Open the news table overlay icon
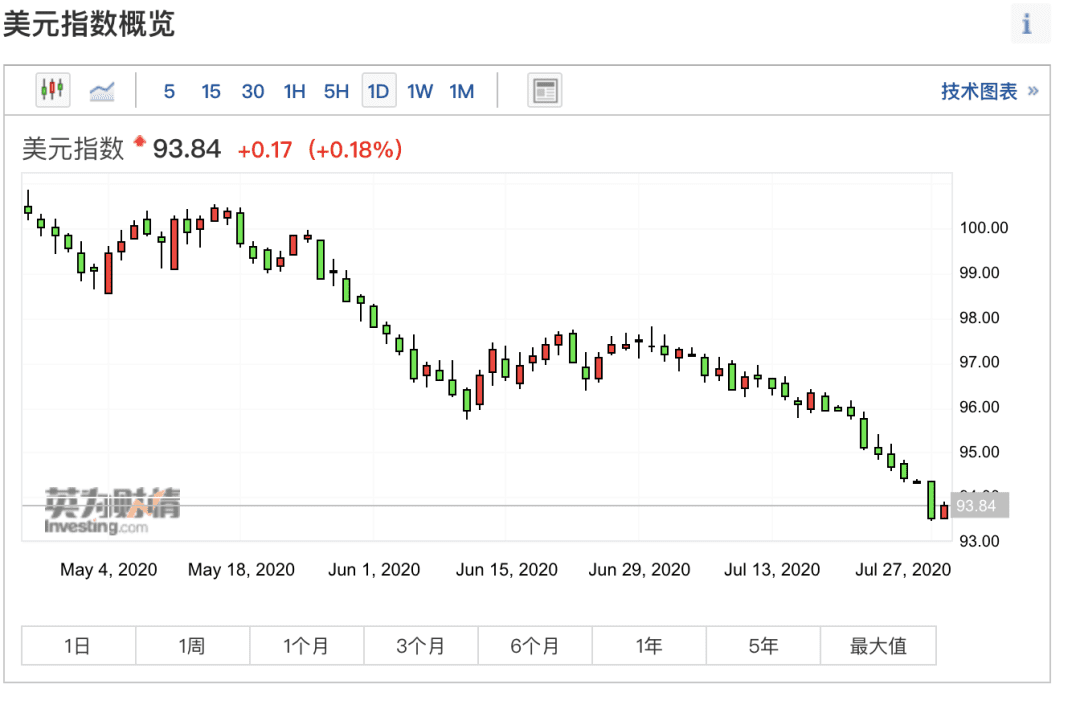Image resolution: width=1080 pixels, height=709 pixels. [x=545, y=90]
